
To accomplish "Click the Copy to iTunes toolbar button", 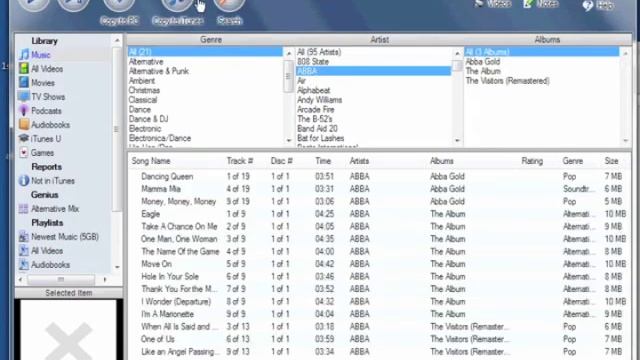I will click(x=177, y=11).
